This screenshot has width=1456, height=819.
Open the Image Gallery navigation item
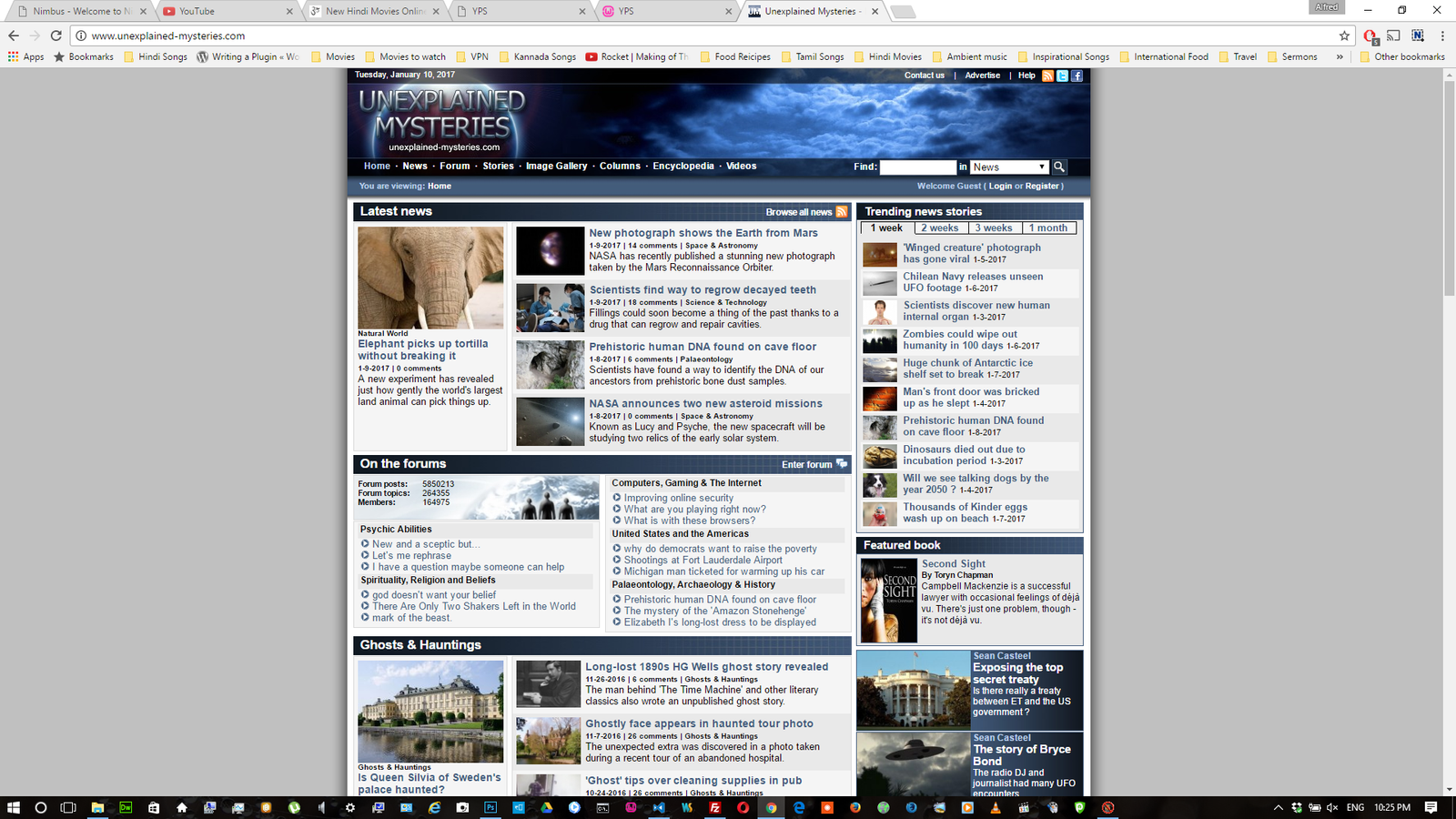pyautogui.click(x=556, y=167)
